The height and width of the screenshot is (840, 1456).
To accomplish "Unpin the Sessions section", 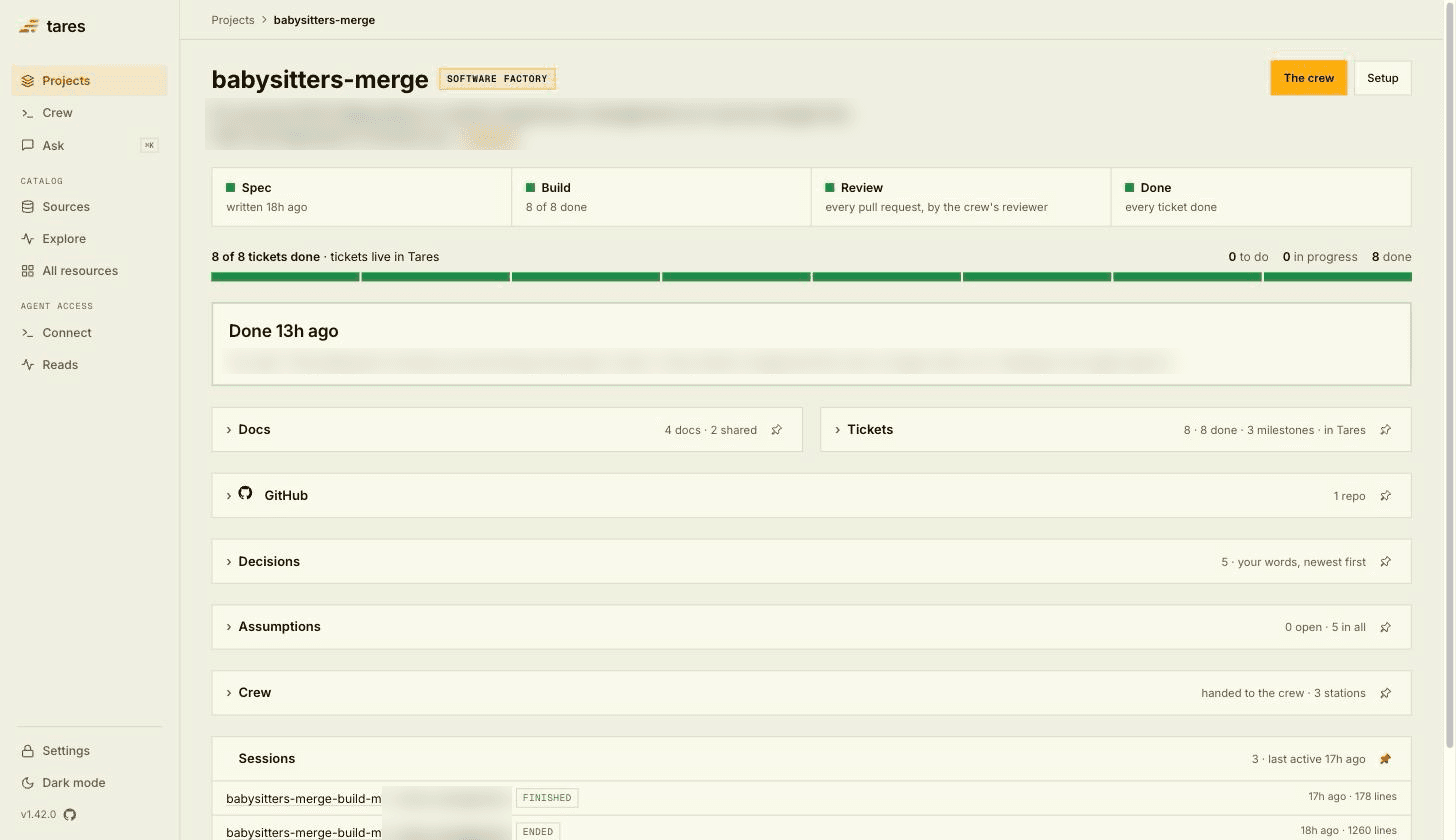I will (x=1386, y=759).
